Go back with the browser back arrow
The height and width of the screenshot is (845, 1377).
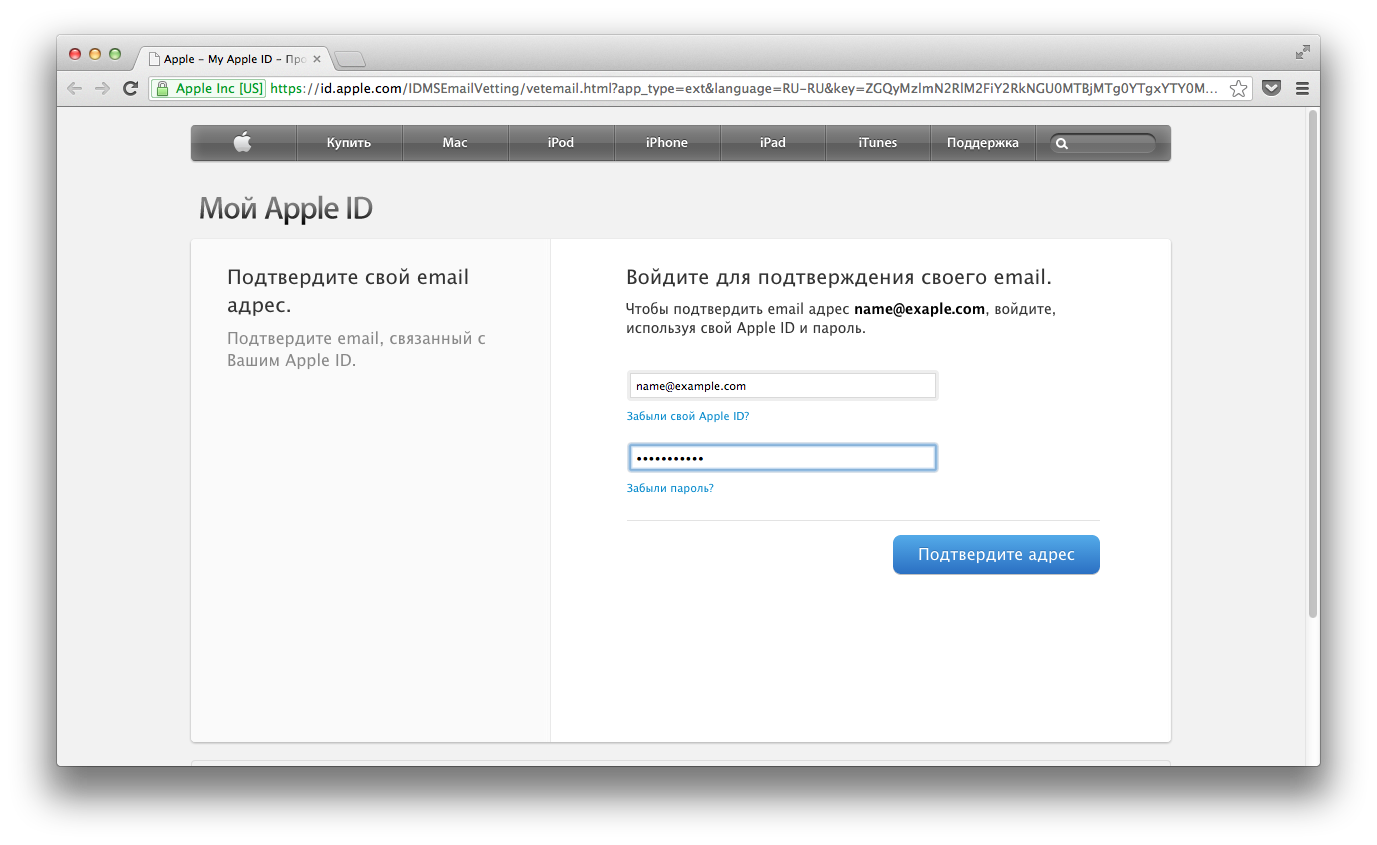74,89
